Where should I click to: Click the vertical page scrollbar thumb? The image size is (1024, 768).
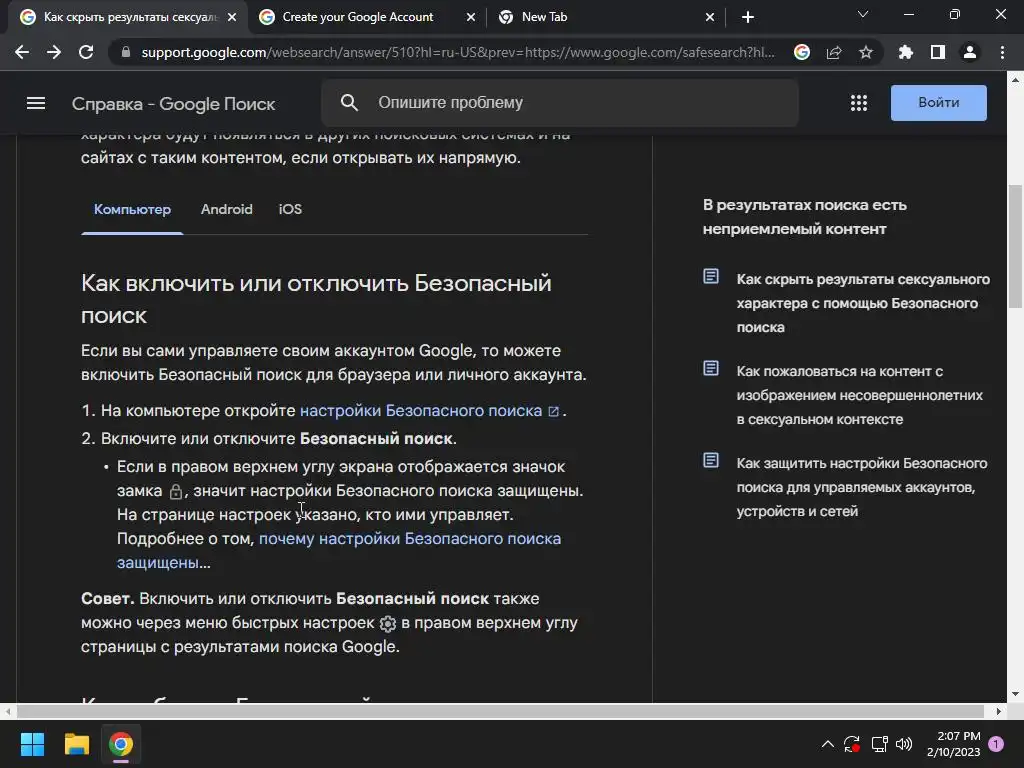pyautogui.click(x=1015, y=245)
